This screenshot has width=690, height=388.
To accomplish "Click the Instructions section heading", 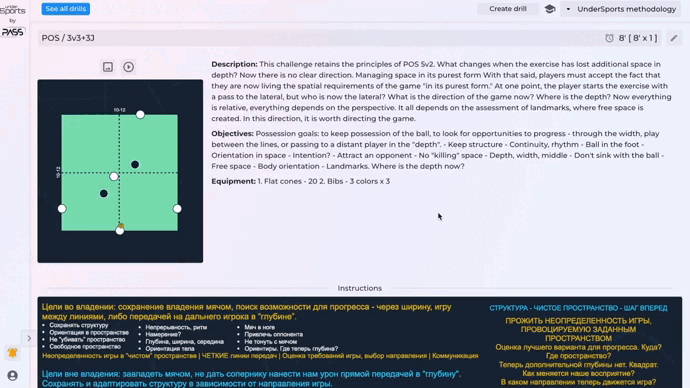I will coord(360,288).
